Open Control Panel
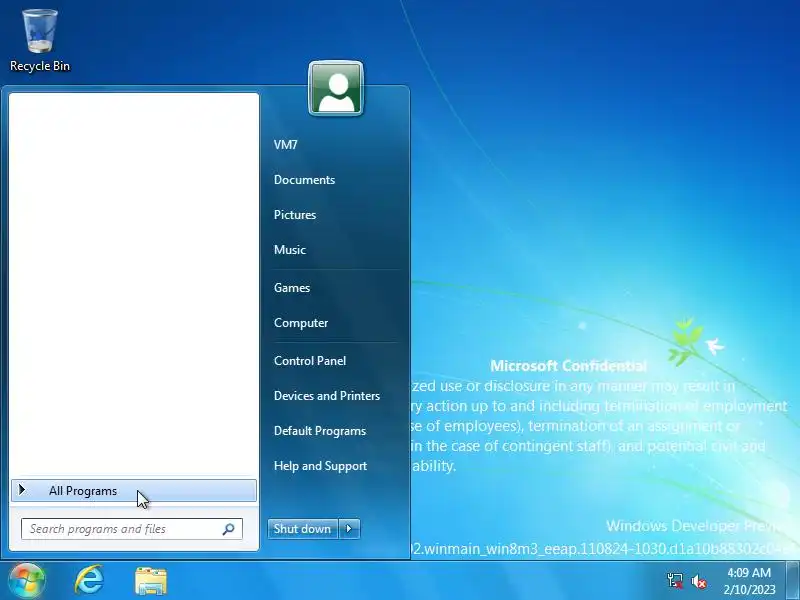The width and height of the screenshot is (800, 600). (x=310, y=361)
